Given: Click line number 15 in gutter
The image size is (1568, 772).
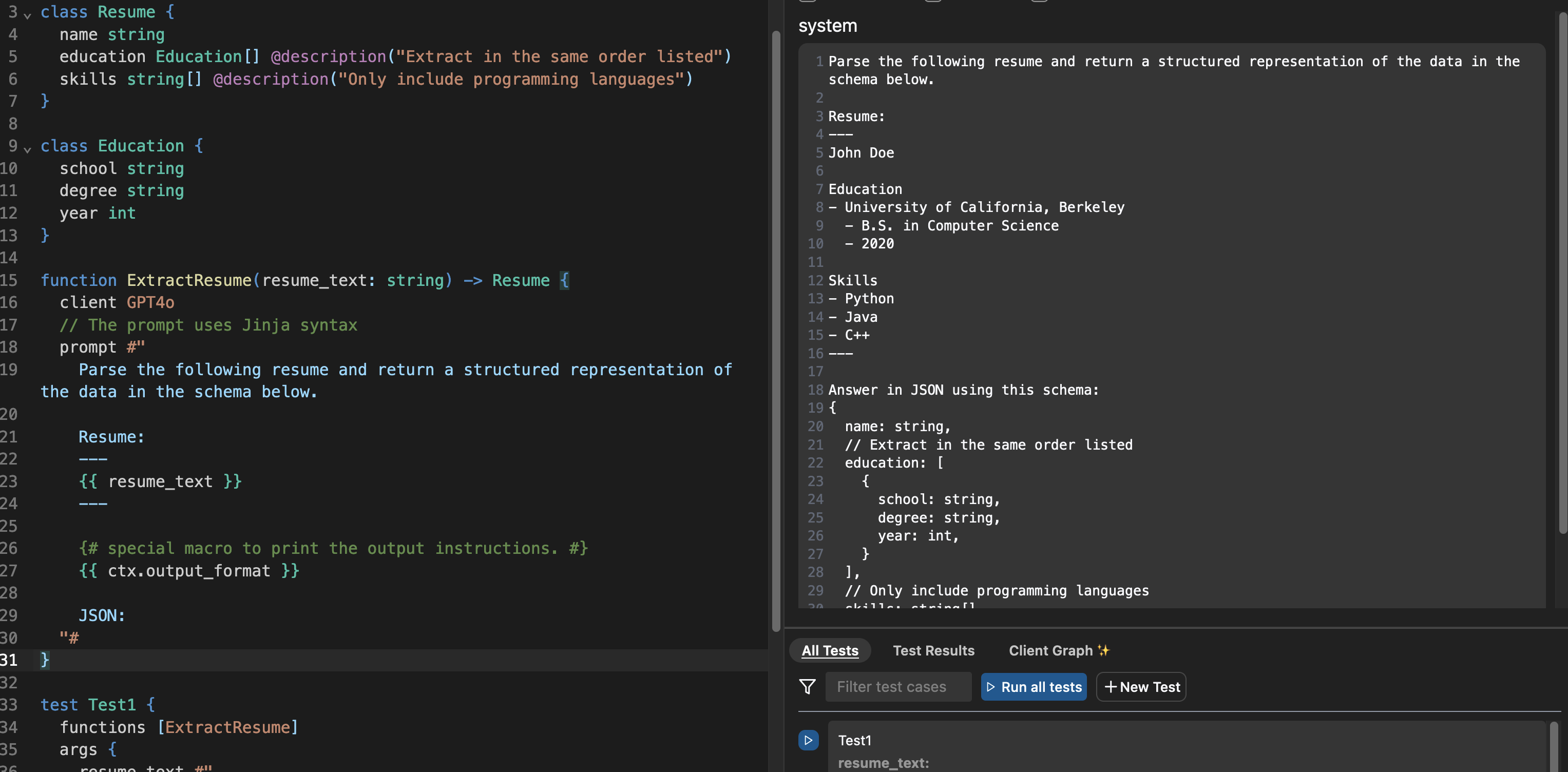Looking at the screenshot, I should [x=9, y=280].
